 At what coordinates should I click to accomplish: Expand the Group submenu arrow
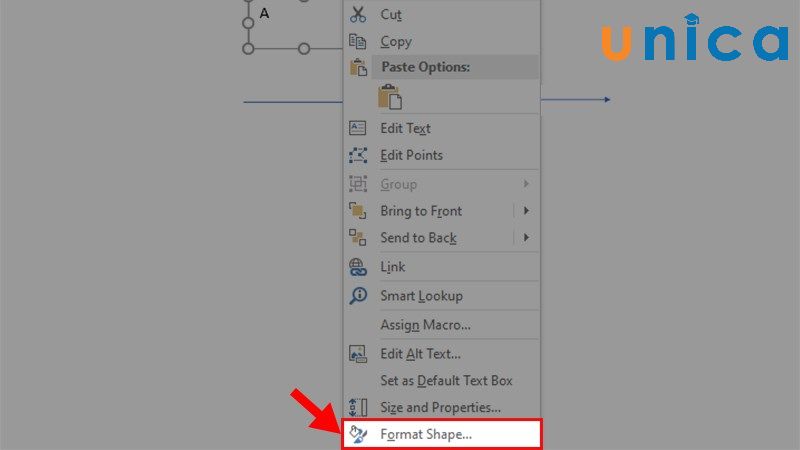[x=526, y=184]
